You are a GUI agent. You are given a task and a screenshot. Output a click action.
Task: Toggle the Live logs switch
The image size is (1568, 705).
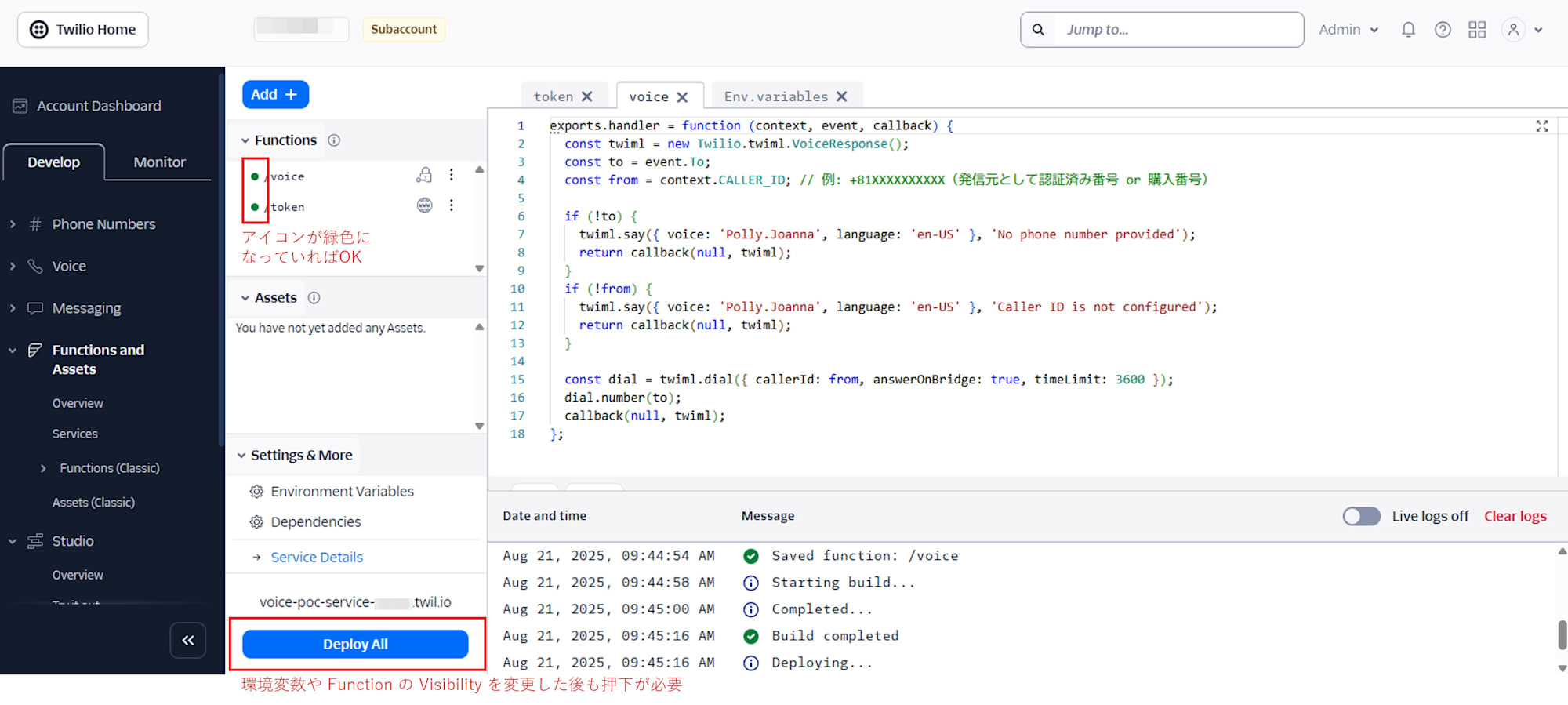coord(1362,516)
